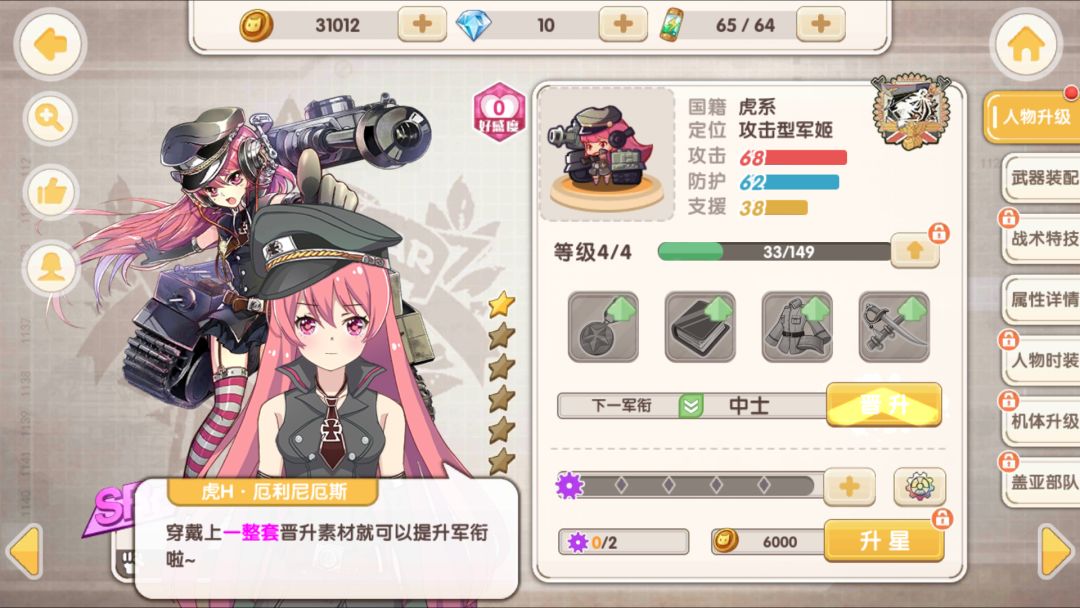
Task: Select the uniform promotion material slot
Action: (x=797, y=326)
